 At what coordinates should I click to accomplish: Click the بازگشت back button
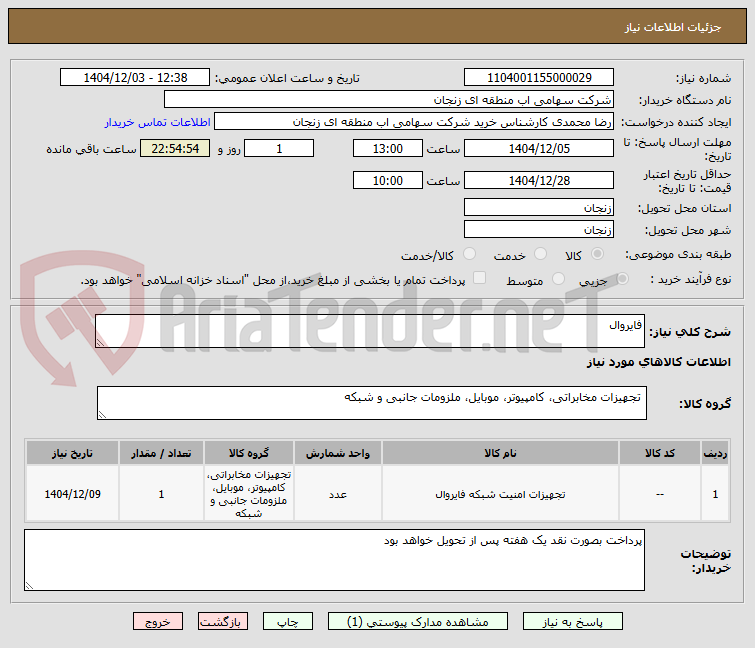pyautogui.click(x=222, y=622)
